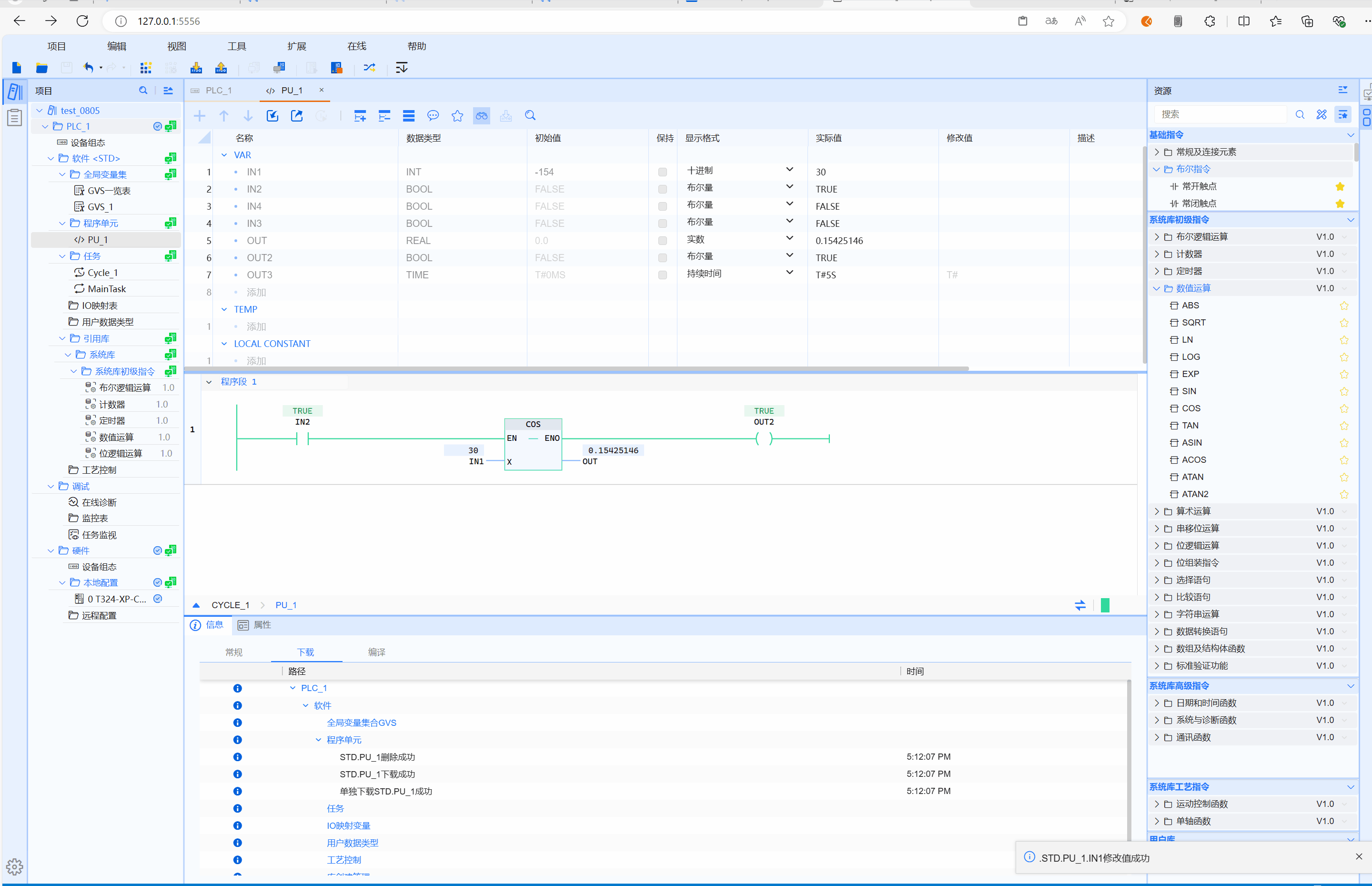This screenshot has width=1372, height=886.
Task: Toggle the monitoring glasses icon
Action: 481,116
